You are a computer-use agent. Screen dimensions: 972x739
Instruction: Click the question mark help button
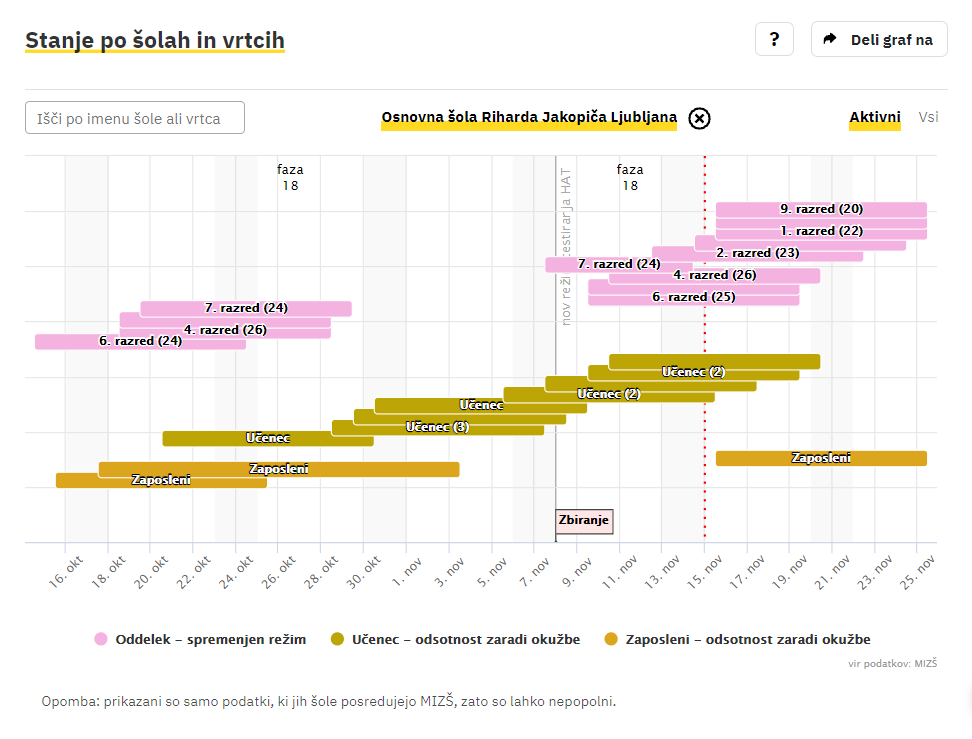pos(774,40)
